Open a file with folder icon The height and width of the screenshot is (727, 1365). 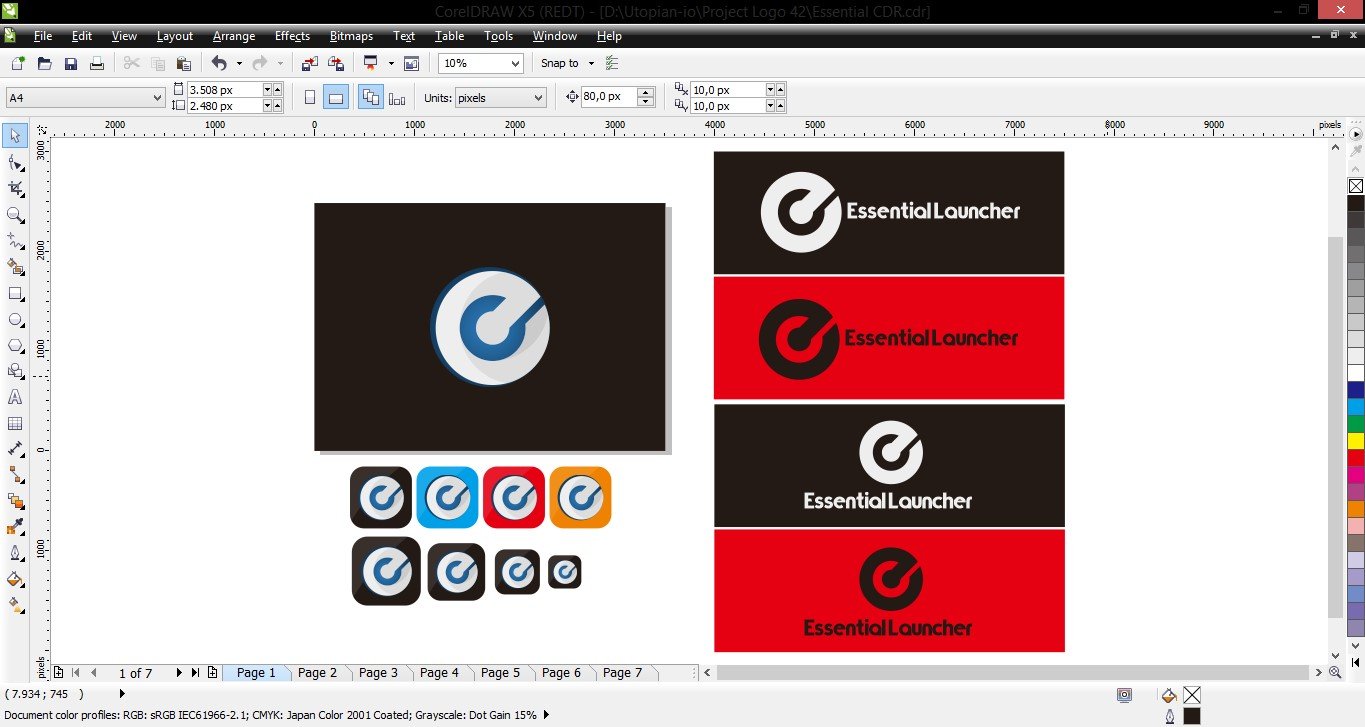[44, 63]
